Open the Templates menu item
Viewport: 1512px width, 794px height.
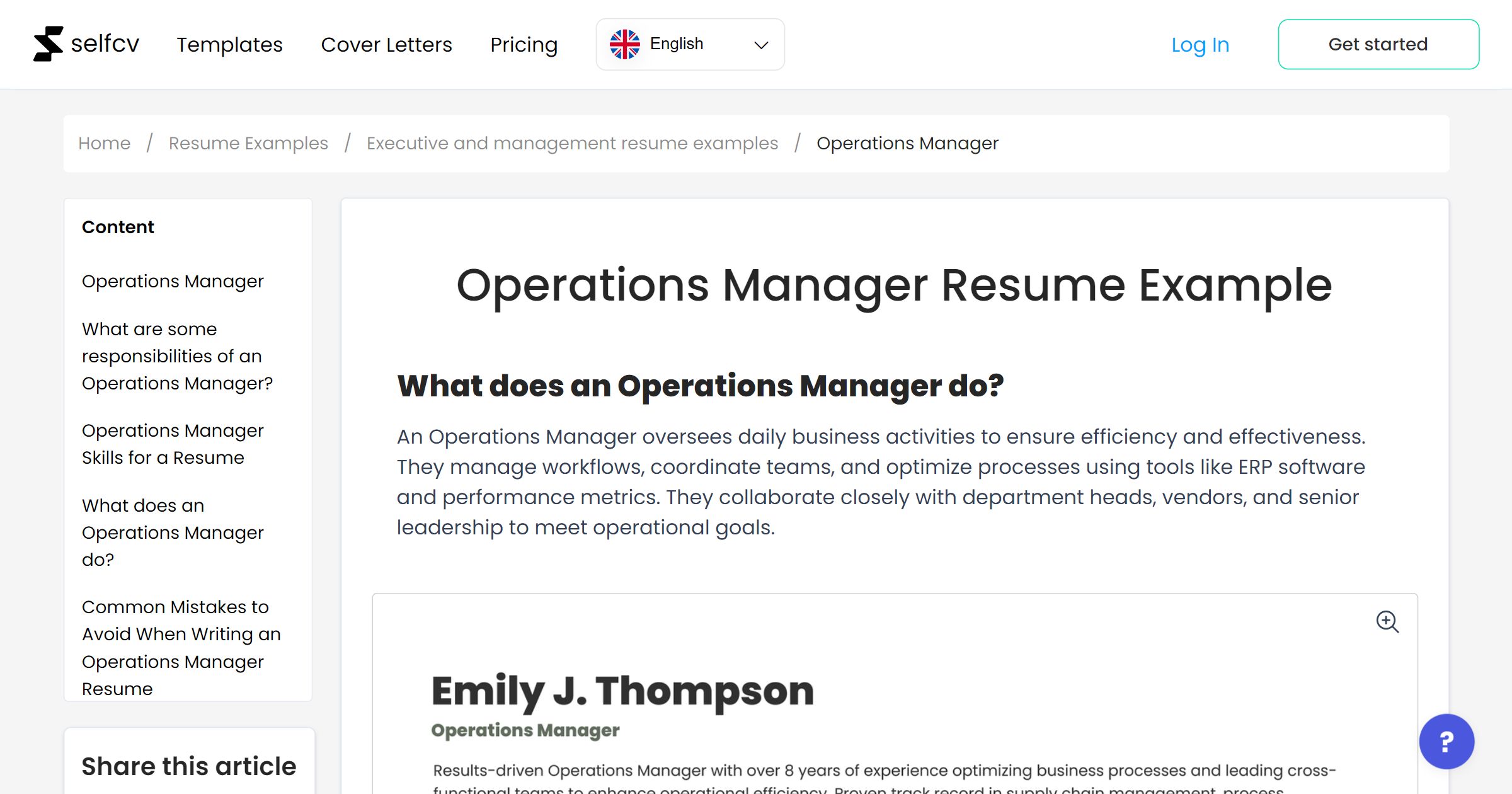229,45
